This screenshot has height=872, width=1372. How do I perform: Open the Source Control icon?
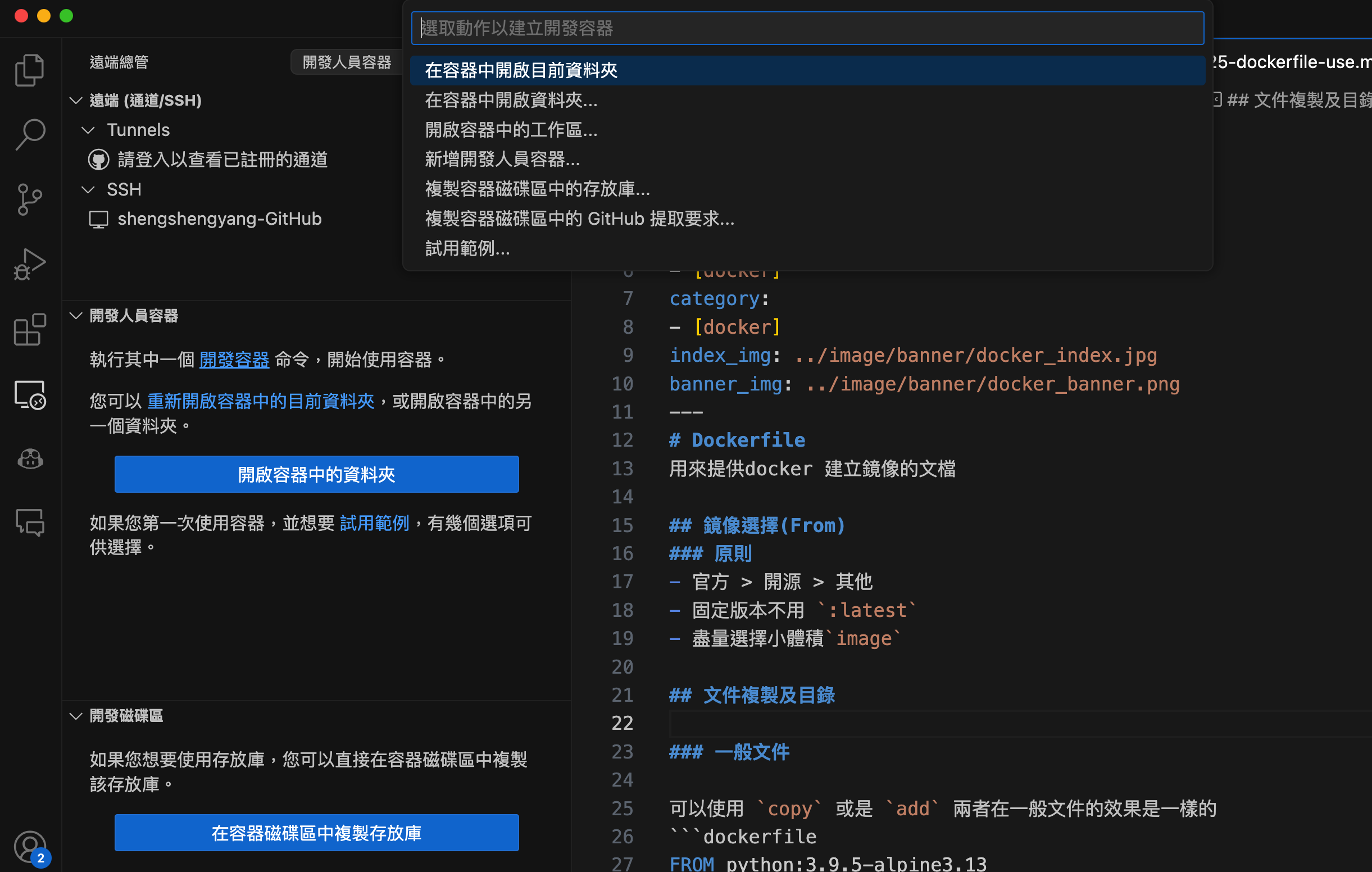30,199
